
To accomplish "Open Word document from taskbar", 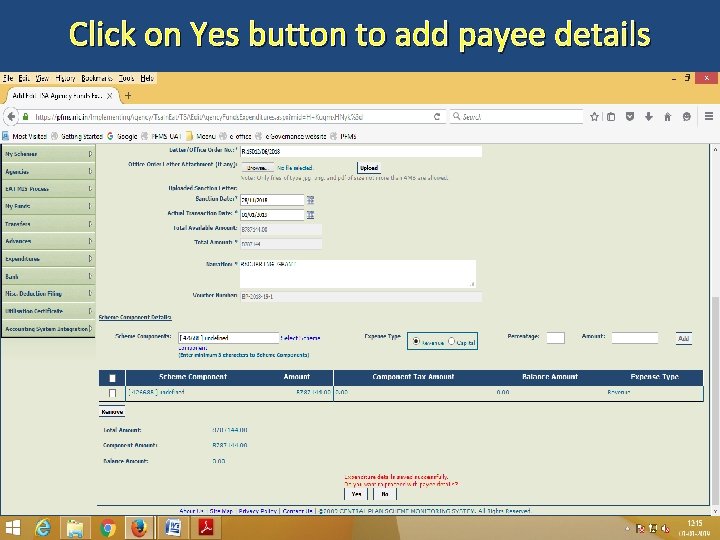I will 173,528.
